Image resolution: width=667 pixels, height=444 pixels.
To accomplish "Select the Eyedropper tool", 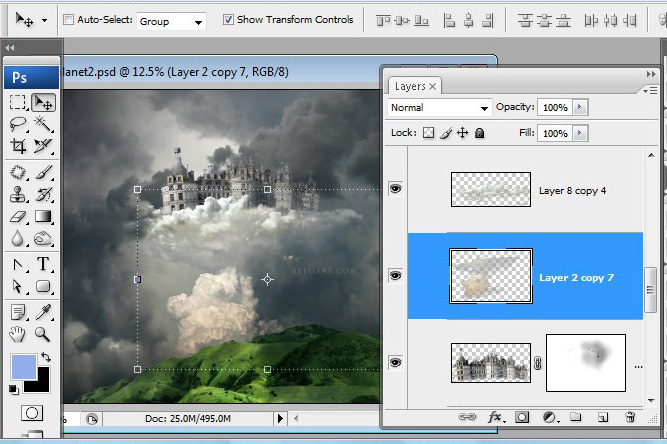I will [43, 313].
